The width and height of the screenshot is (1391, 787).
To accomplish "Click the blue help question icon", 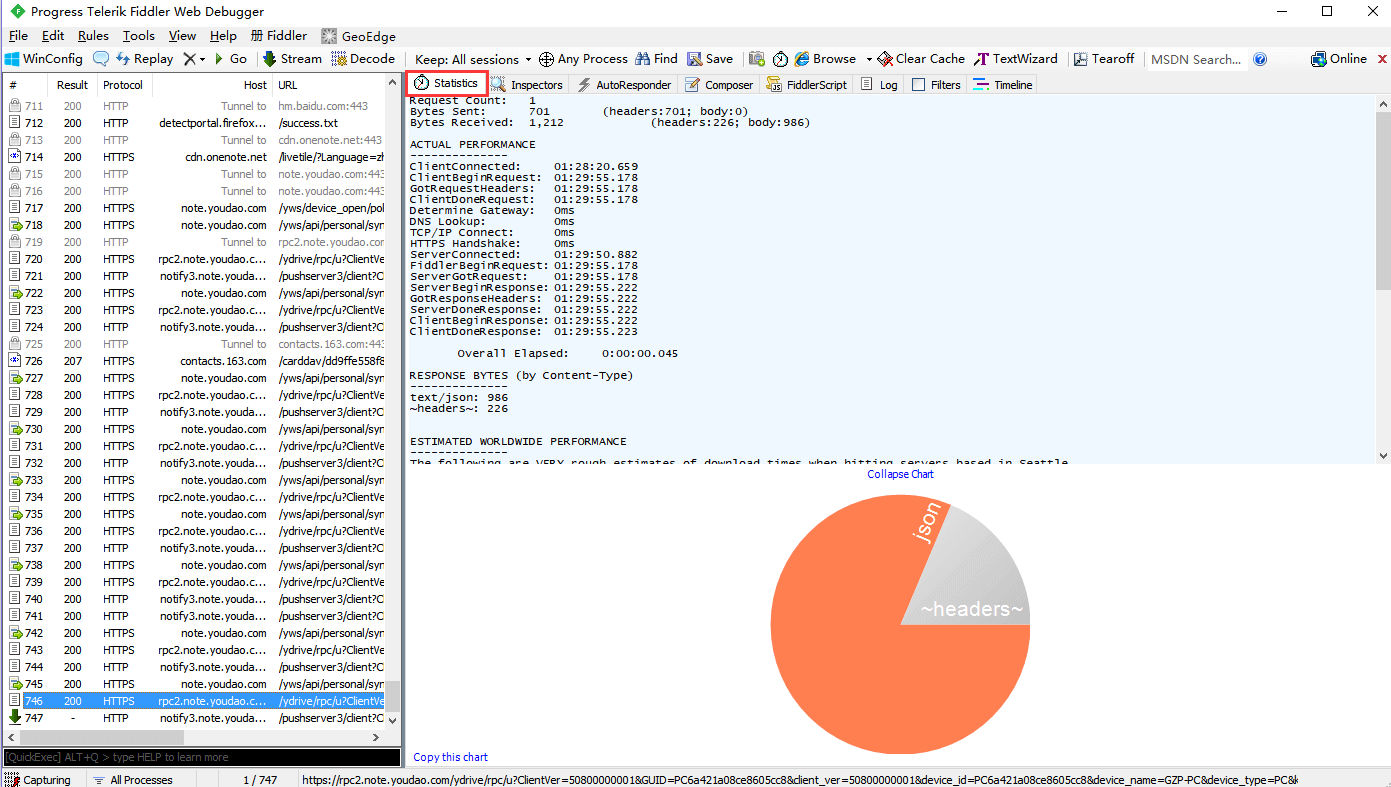I will pos(1260,59).
